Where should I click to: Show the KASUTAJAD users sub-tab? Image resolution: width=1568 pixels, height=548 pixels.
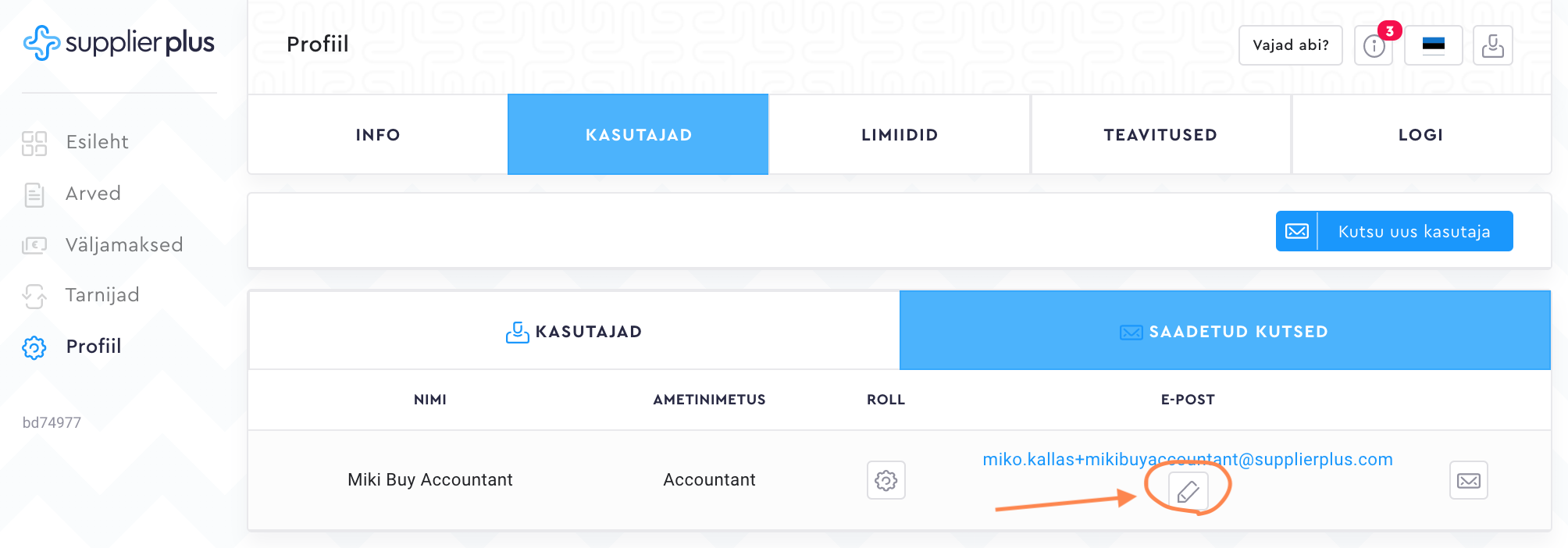pos(574,332)
